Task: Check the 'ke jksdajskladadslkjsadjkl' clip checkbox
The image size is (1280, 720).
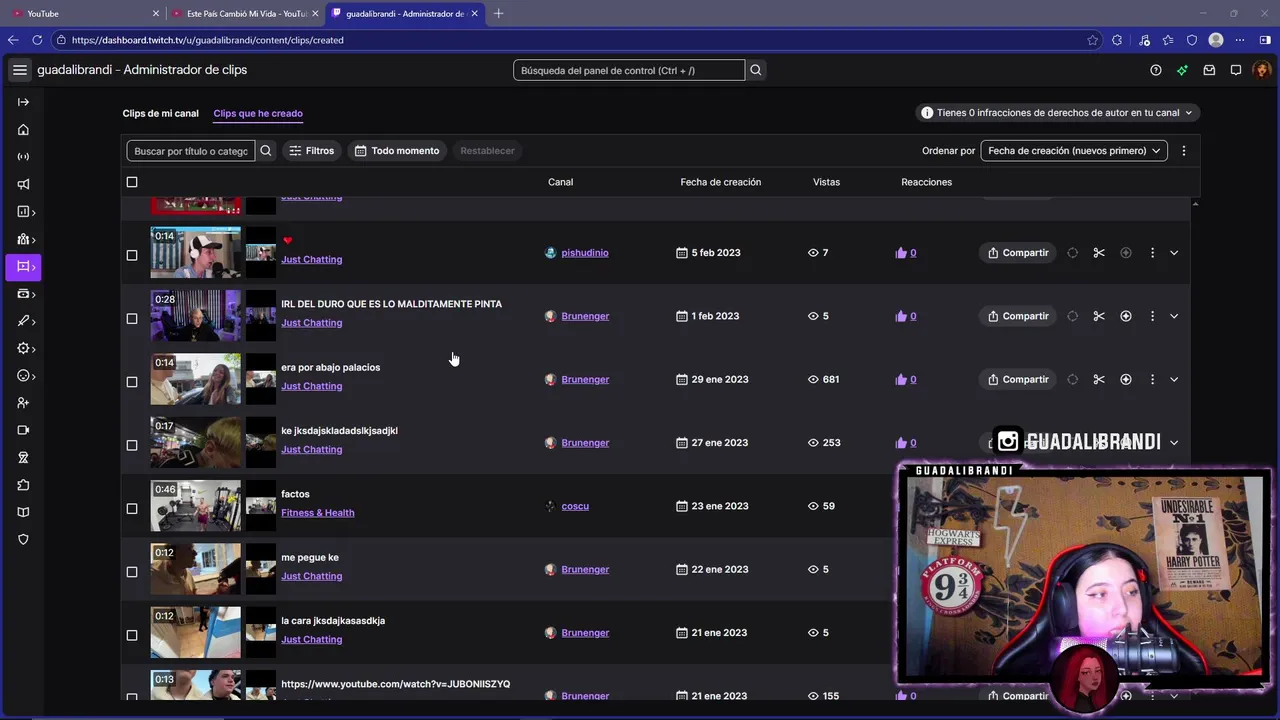Action: (132, 445)
